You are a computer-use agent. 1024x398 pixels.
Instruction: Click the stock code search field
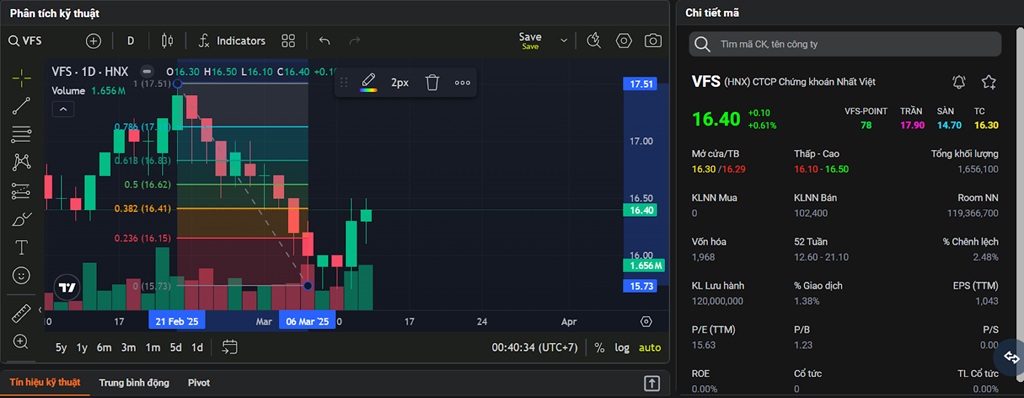click(x=845, y=44)
